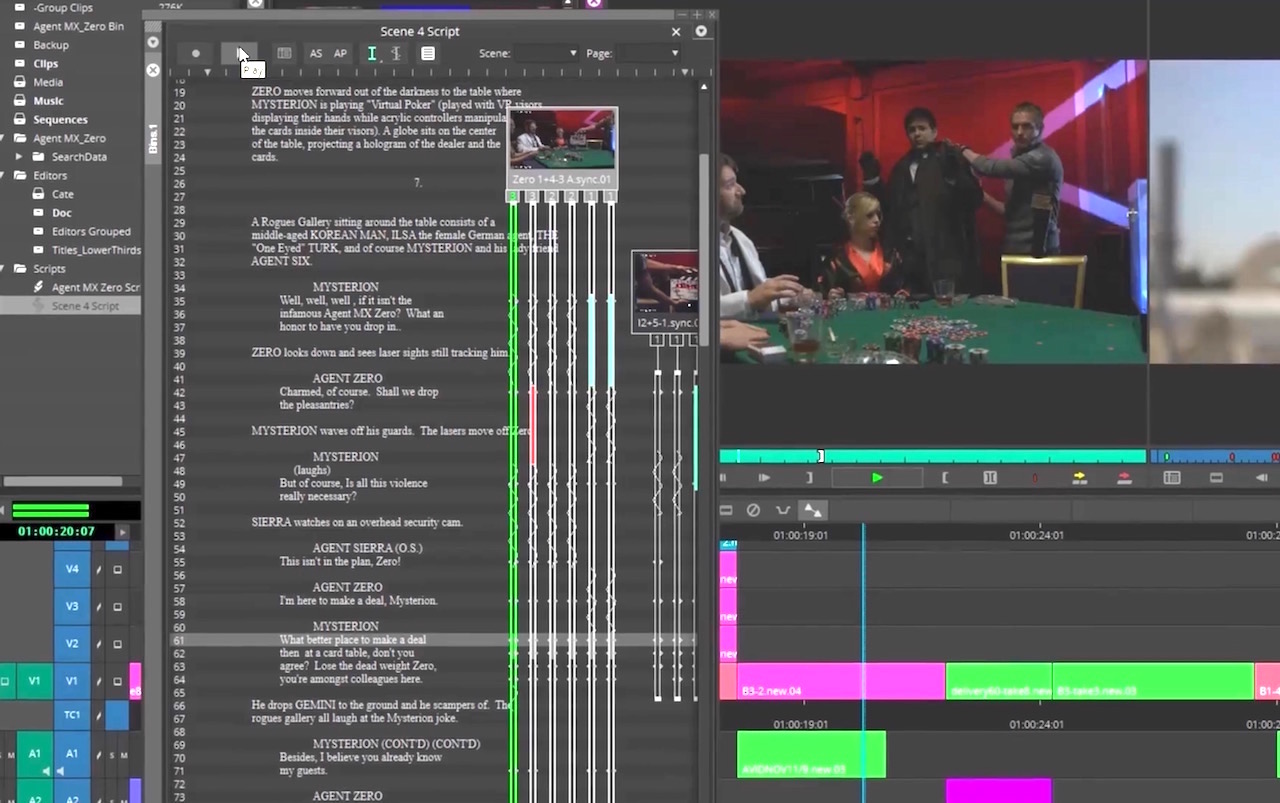Click the red Overwrite arrow button
This screenshot has height=803, width=1280.
(x=1124, y=478)
